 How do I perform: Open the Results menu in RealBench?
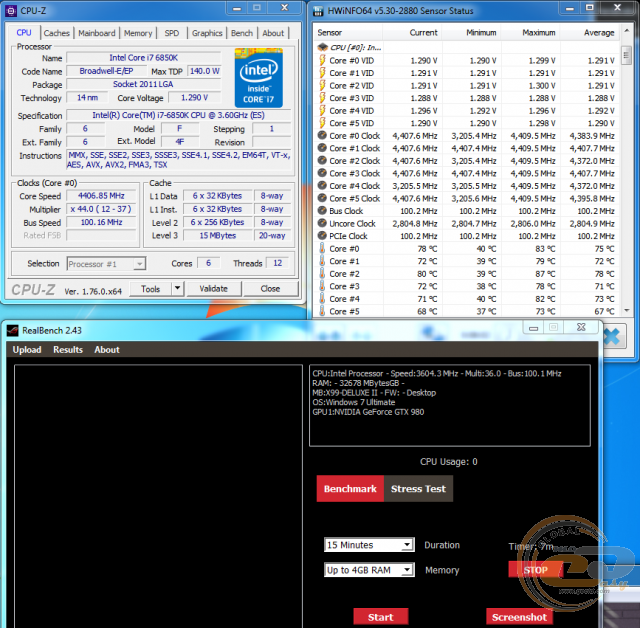point(68,350)
